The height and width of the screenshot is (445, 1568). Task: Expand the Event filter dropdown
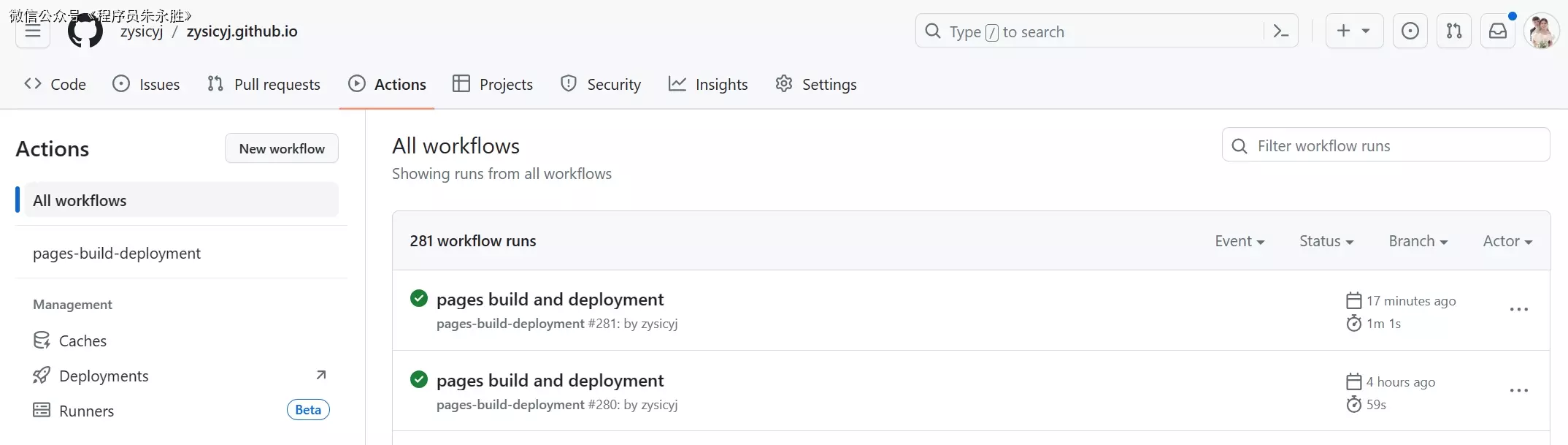coord(1239,241)
